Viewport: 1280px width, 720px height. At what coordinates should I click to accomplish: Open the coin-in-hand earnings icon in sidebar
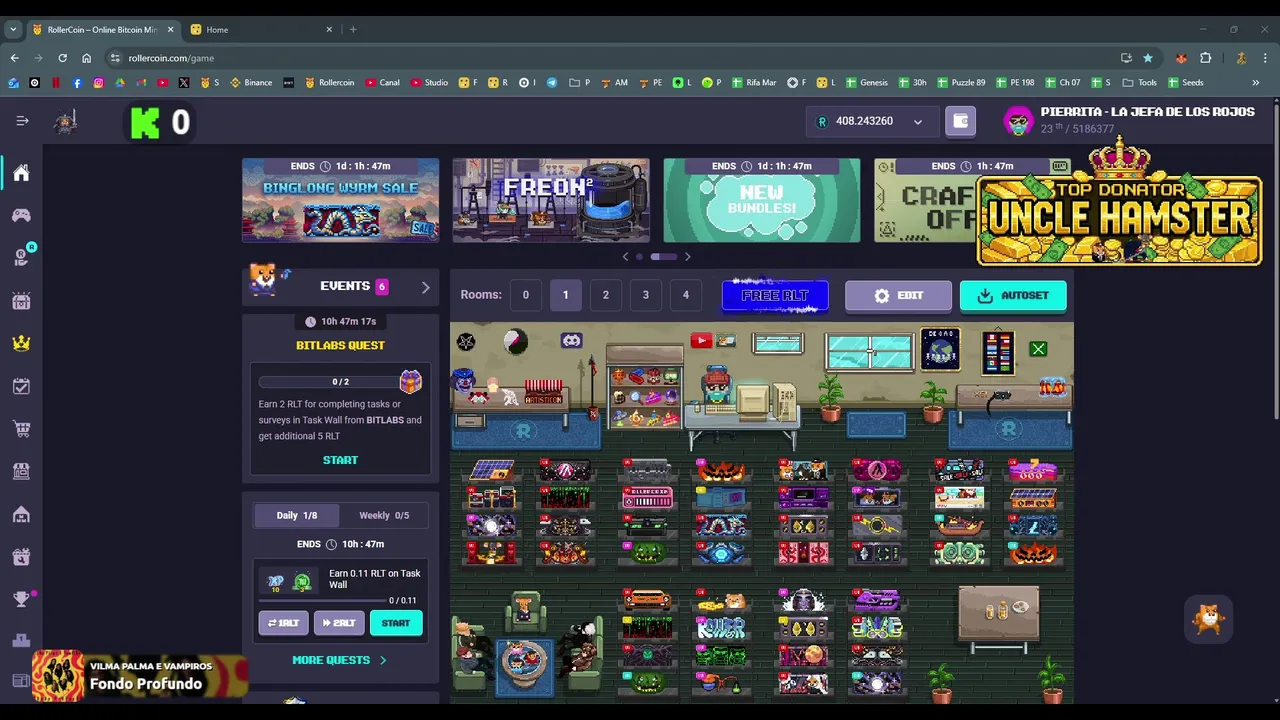(21, 257)
